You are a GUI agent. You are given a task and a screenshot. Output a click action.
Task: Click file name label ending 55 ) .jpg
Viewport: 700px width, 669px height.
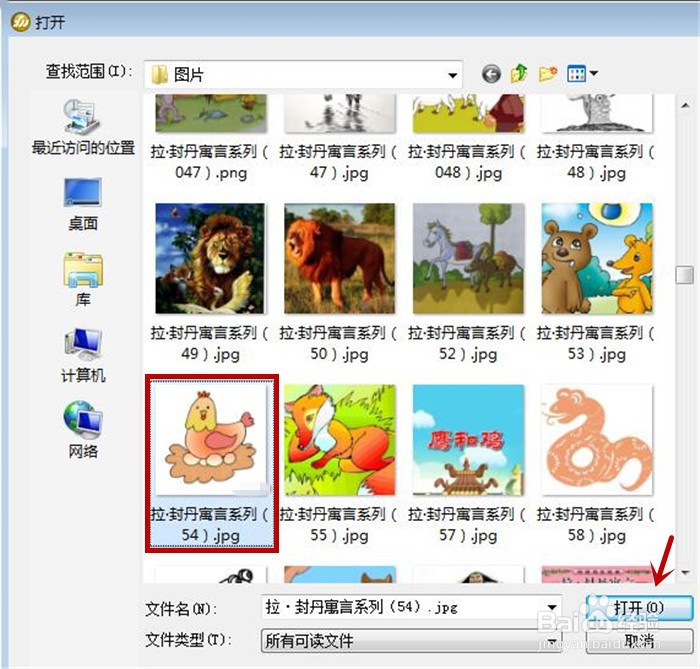[339, 524]
